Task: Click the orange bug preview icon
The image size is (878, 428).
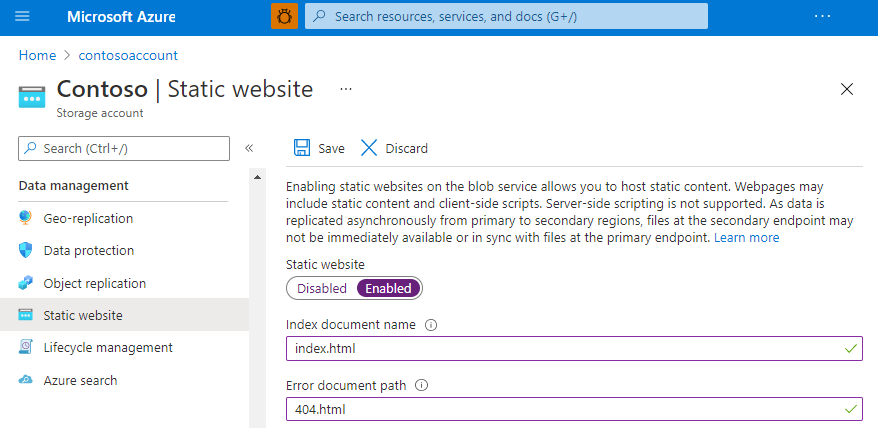Action: click(x=284, y=16)
